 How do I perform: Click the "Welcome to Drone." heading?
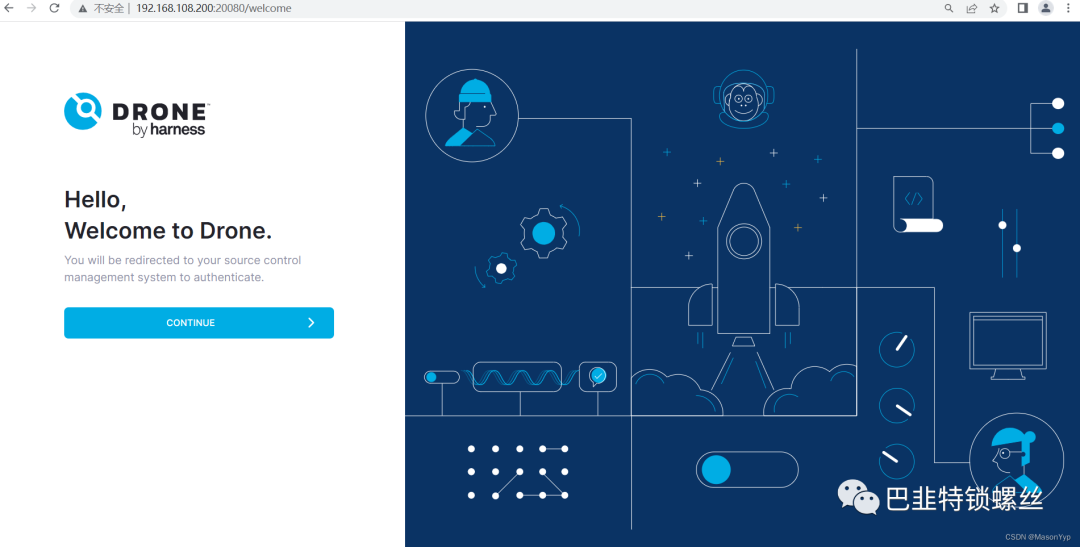(168, 230)
